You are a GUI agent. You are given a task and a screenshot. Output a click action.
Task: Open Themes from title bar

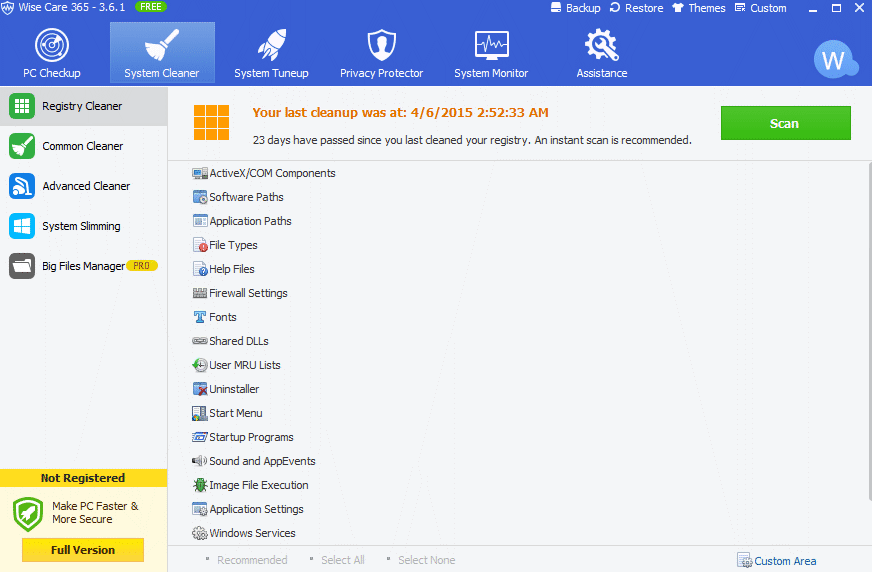(699, 8)
